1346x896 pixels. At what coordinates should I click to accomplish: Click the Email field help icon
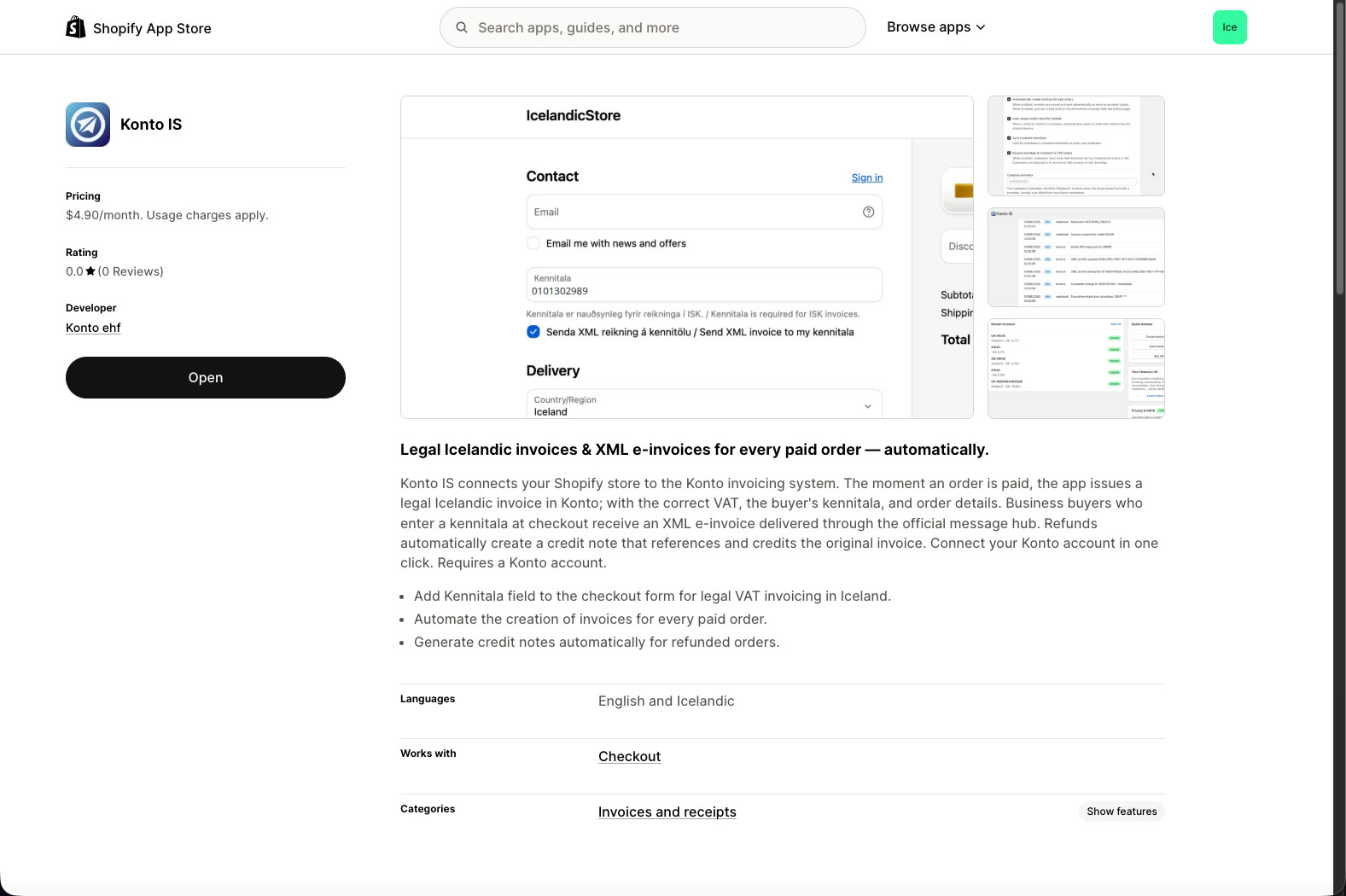869,212
